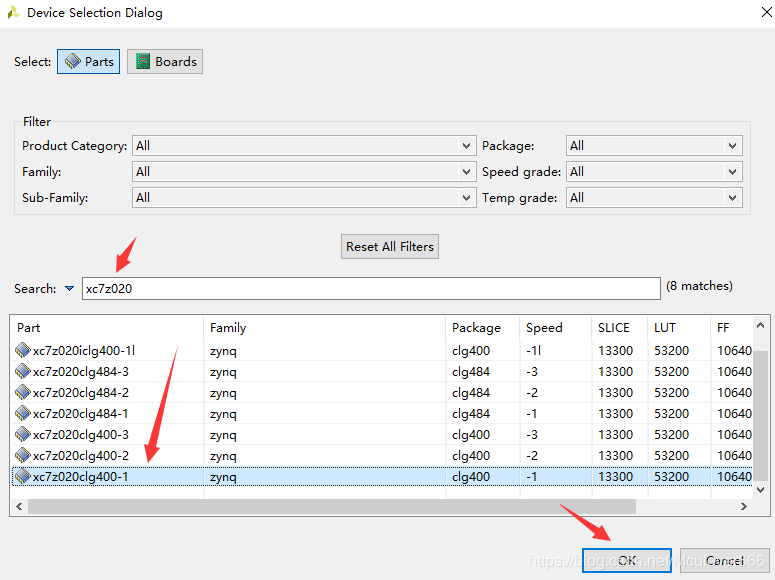
Task: Sort by the Family column header
Action: (x=325, y=328)
